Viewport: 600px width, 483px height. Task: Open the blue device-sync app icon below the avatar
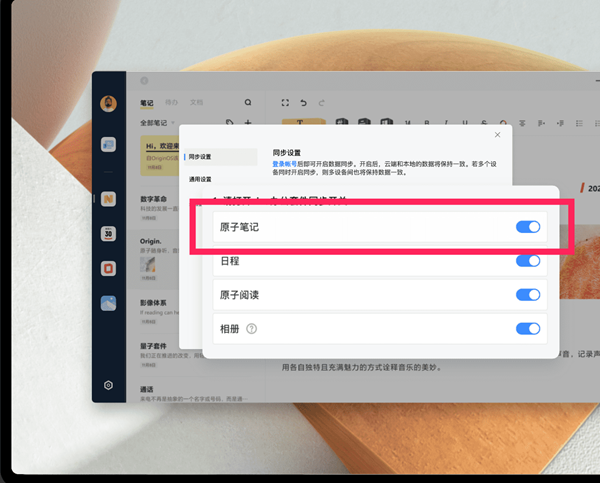tap(108, 145)
